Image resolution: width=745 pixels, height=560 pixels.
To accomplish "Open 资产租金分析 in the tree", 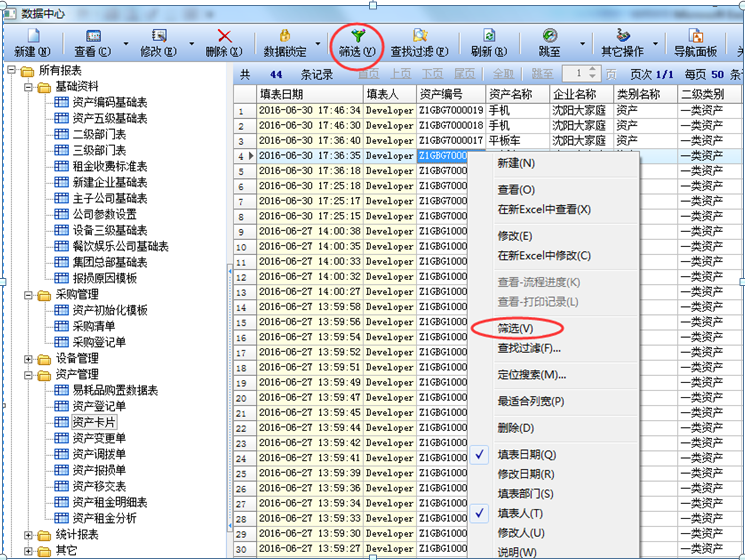I will [x=104, y=518].
